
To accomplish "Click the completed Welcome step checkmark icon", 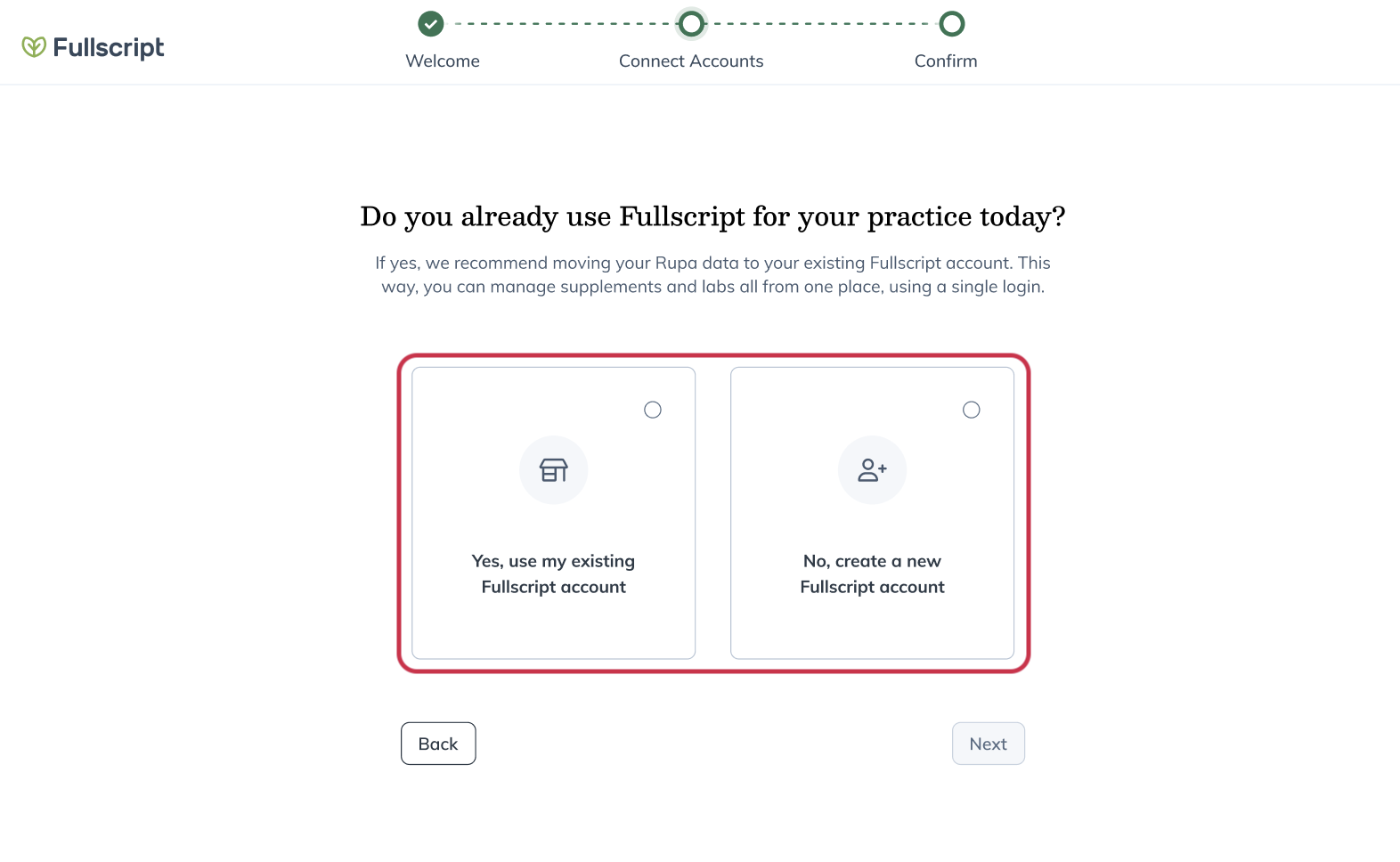I will pyautogui.click(x=431, y=24).
